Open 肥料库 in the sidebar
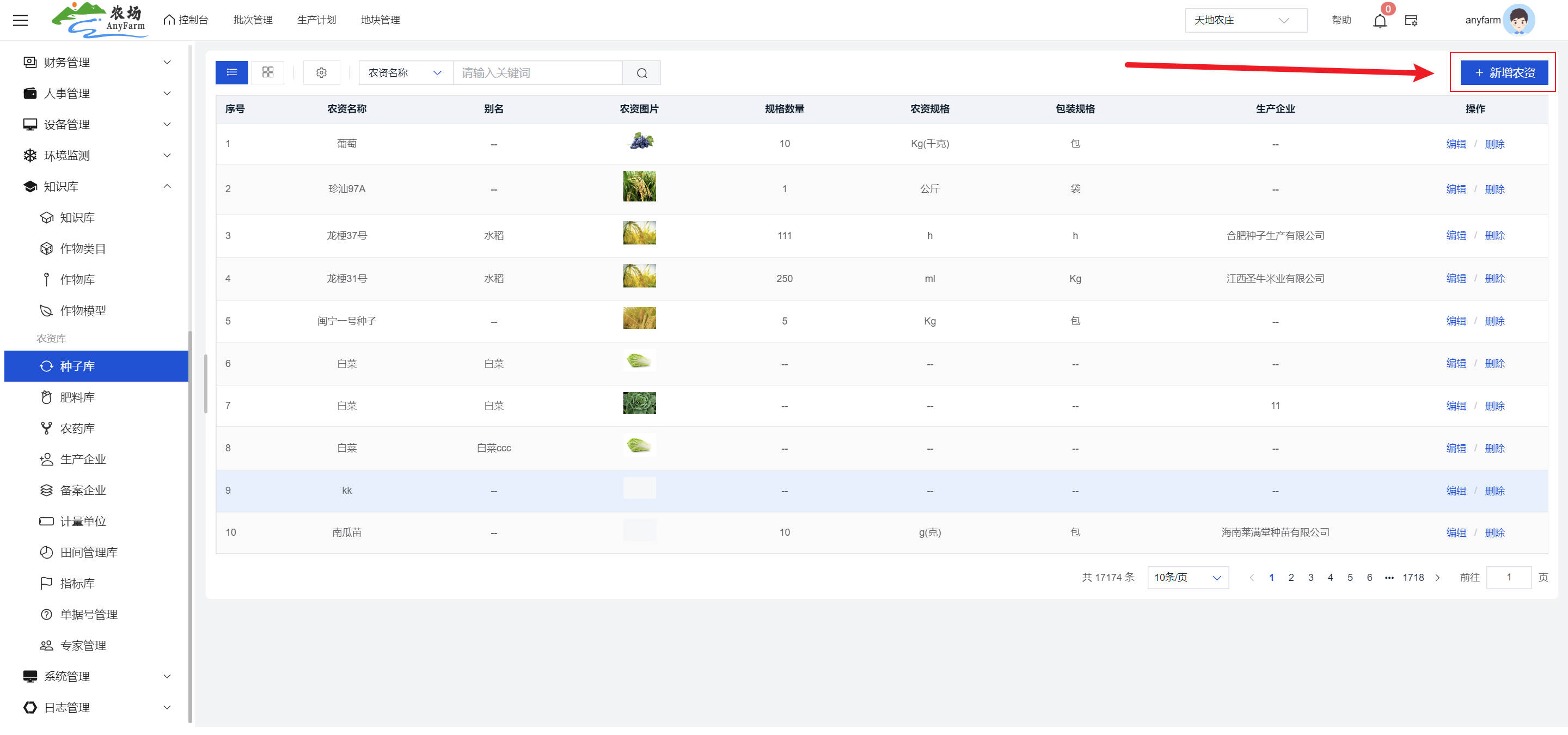Image resolution: width=1568 pixels, height=735 pixels. click(77, 397)
